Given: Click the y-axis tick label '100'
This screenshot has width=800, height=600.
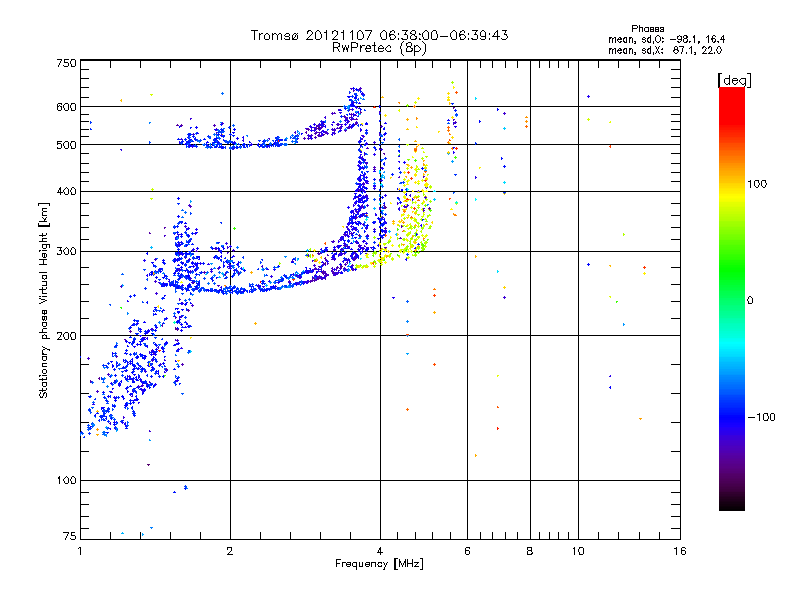Looking at the screenshot, I should pos(66,480).
